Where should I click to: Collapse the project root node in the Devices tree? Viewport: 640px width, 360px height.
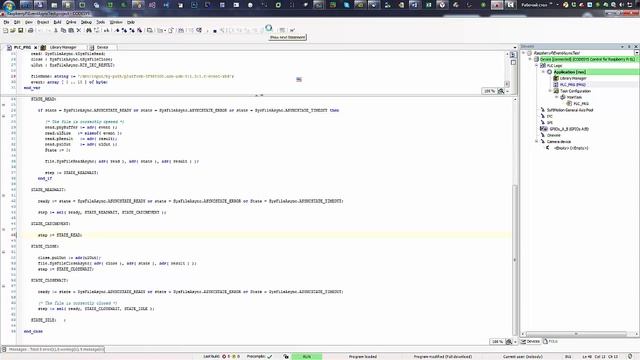(524, 53)
